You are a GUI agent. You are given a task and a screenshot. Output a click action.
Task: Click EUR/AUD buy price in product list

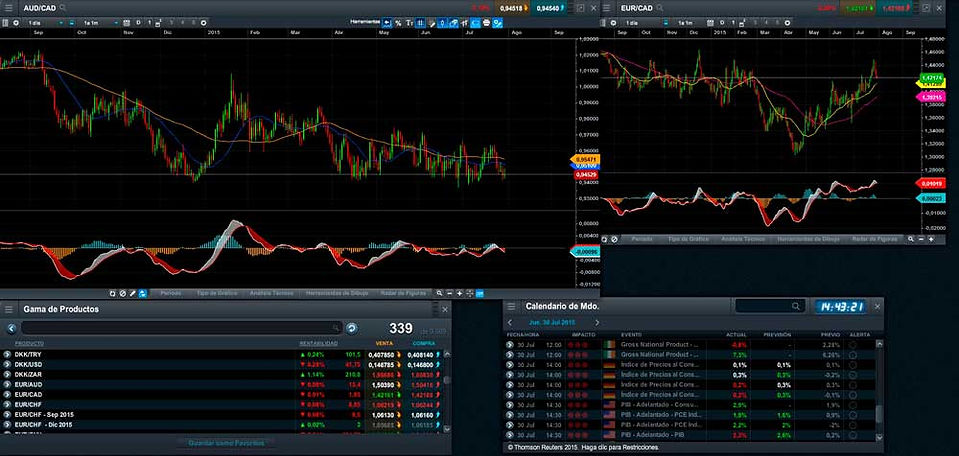click(x=423, y=384)
